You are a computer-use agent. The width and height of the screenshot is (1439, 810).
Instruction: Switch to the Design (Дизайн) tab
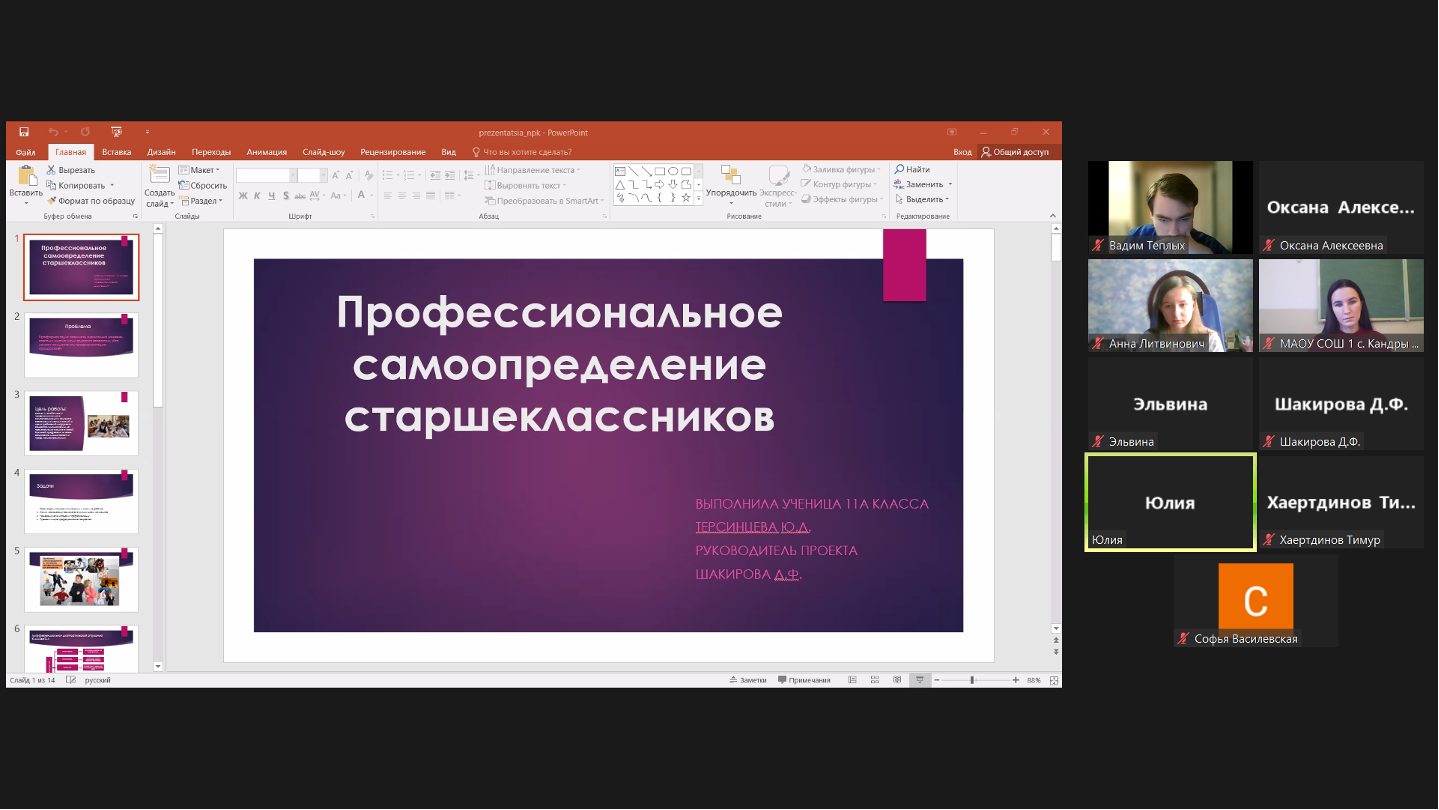(161, 152)
